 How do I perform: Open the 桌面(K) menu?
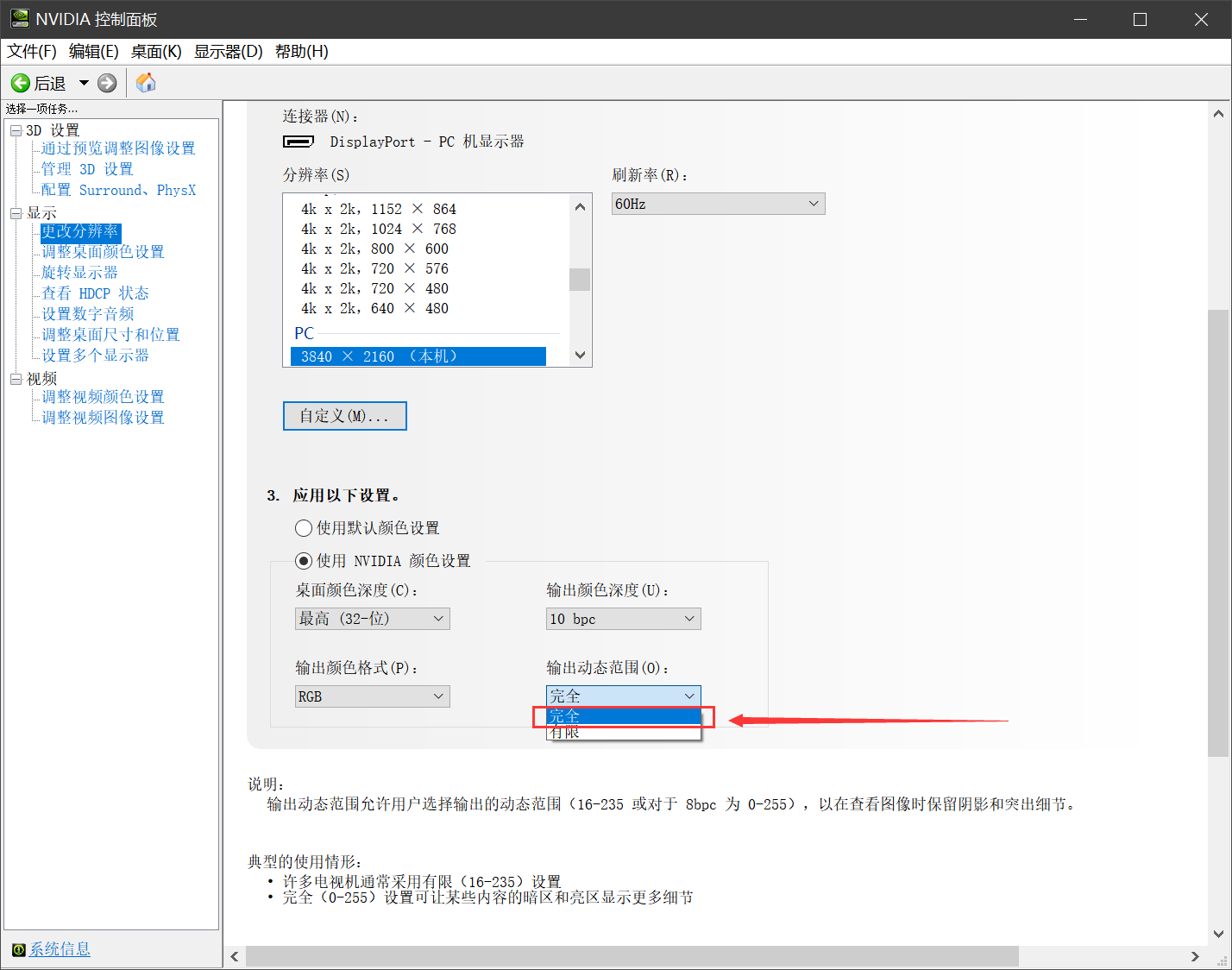click(156, 52)
